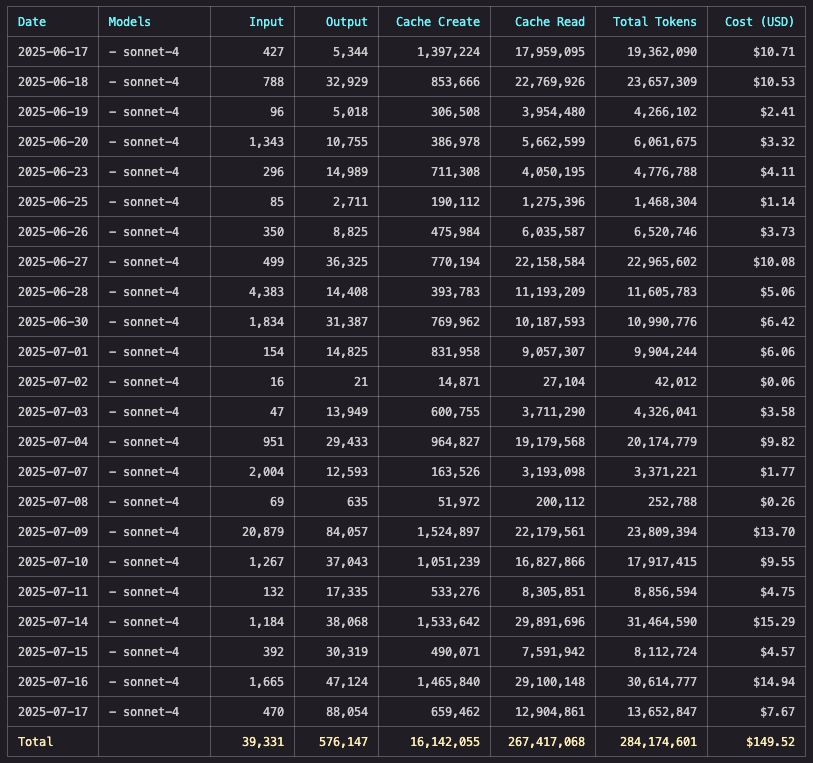Screen dimensions: 813x763
Task: Click the date 2025-07-16
Action: [x=53, y=683]
